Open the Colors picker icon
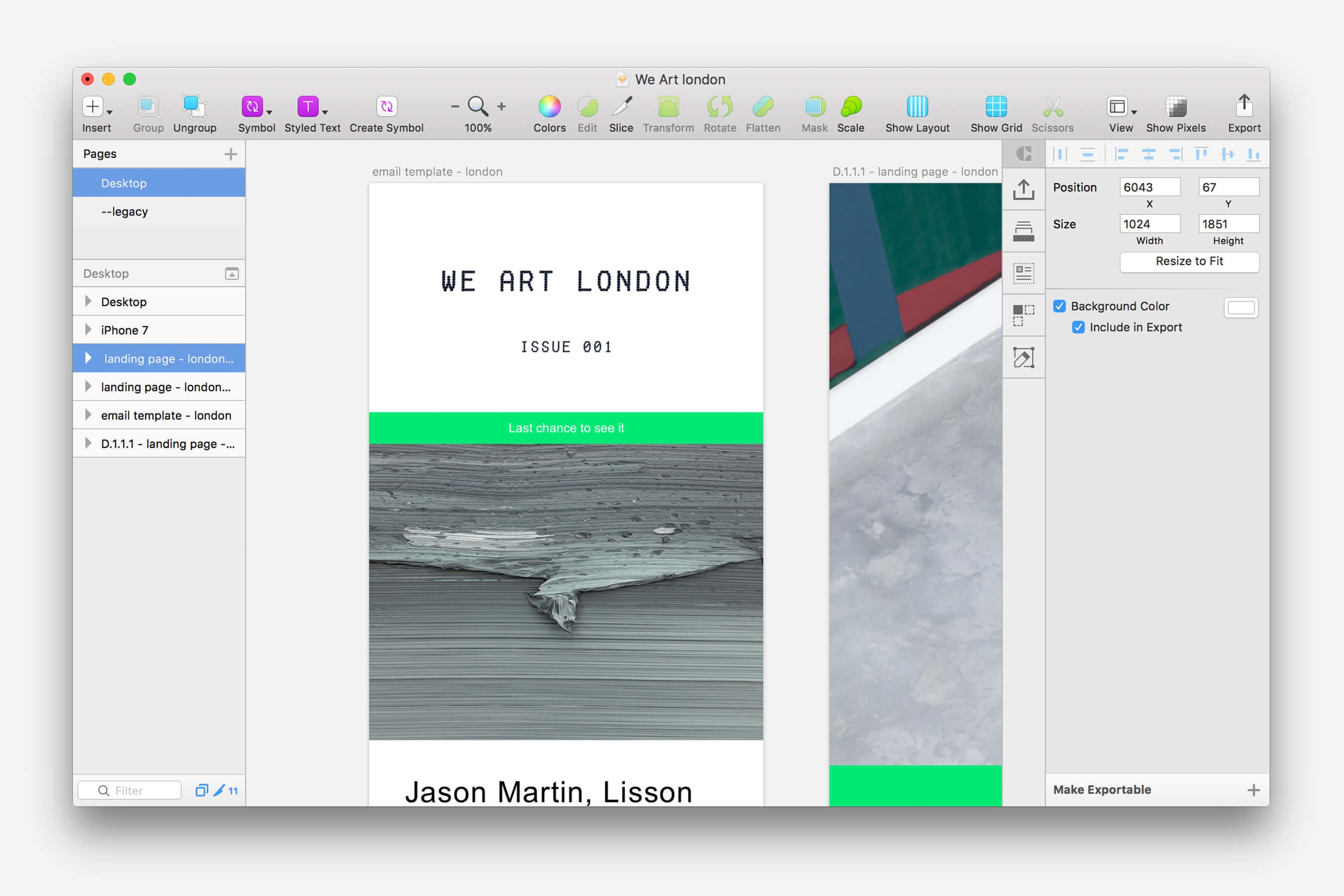Screen dimensions: 1344x896 (x=549, y=107)
